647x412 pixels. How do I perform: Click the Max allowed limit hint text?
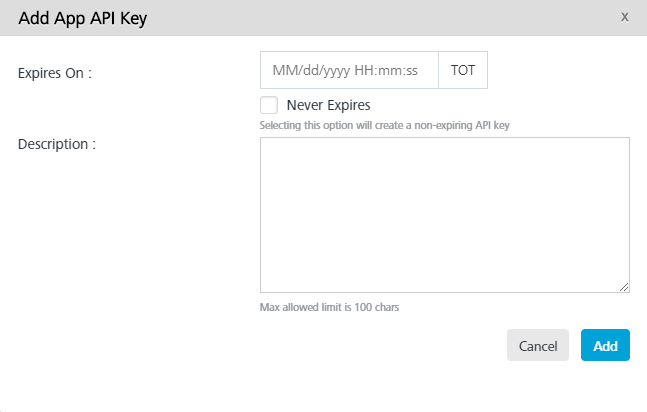(x=329, y=307)
